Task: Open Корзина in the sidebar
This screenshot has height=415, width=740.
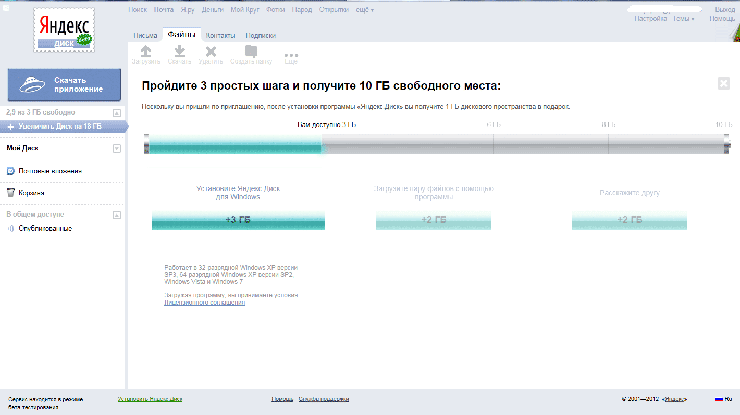Action: pyautogui.click(x=32, y=193)
